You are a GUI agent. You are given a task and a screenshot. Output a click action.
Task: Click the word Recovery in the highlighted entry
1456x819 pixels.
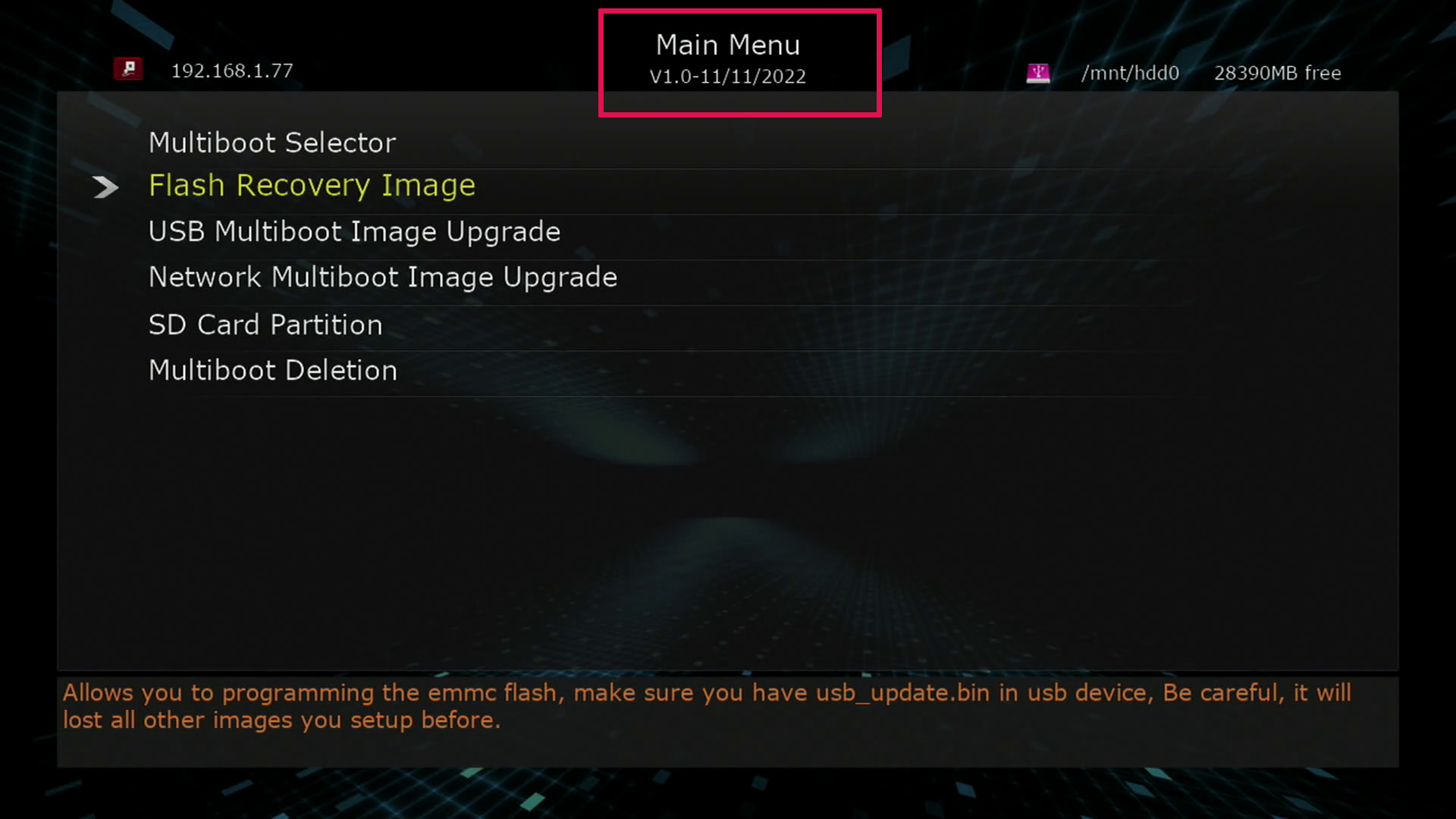(x=303, y=186)
